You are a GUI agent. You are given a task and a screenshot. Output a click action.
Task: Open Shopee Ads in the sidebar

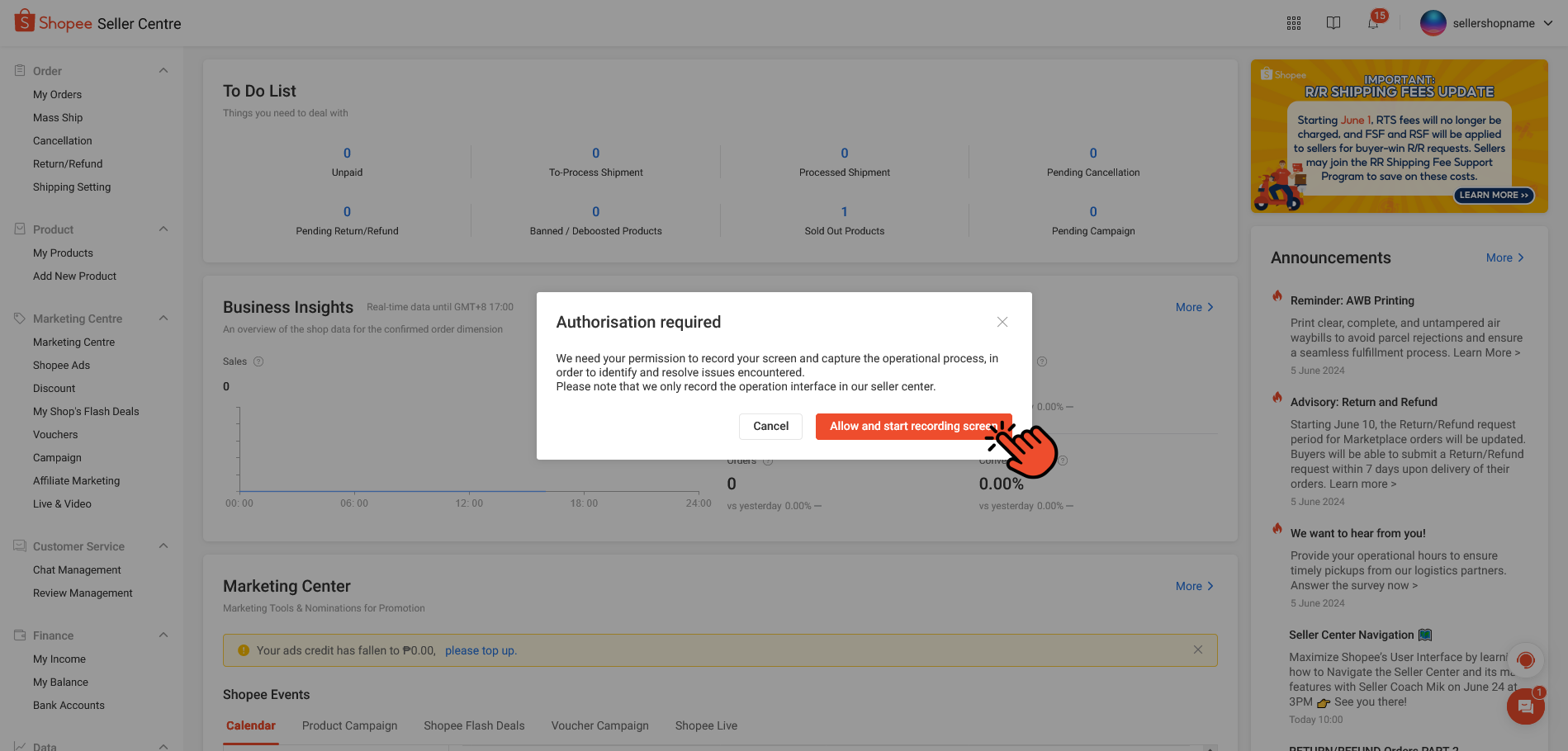click(x=61, y=365)
